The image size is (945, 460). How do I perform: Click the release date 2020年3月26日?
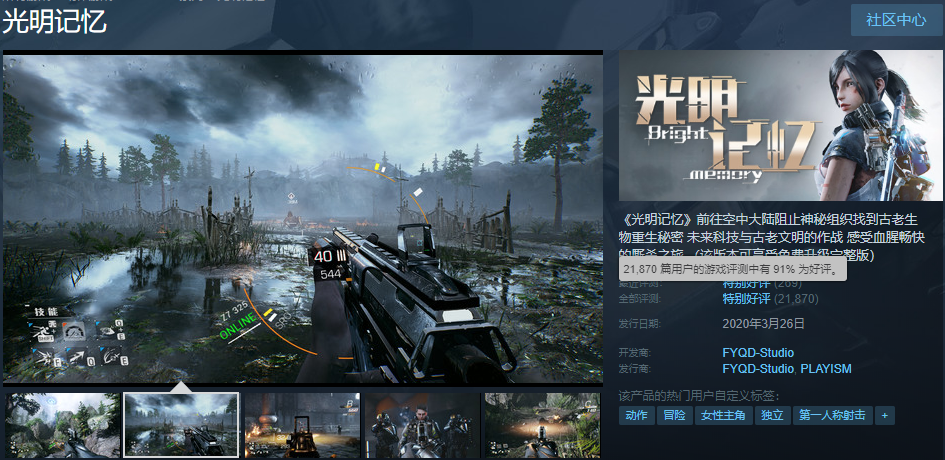point(764,324)
